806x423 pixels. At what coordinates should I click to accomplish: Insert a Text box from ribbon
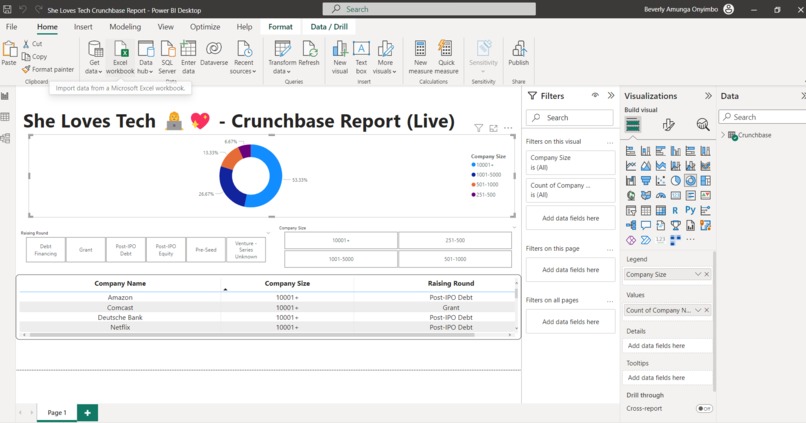tap(361, 57)
